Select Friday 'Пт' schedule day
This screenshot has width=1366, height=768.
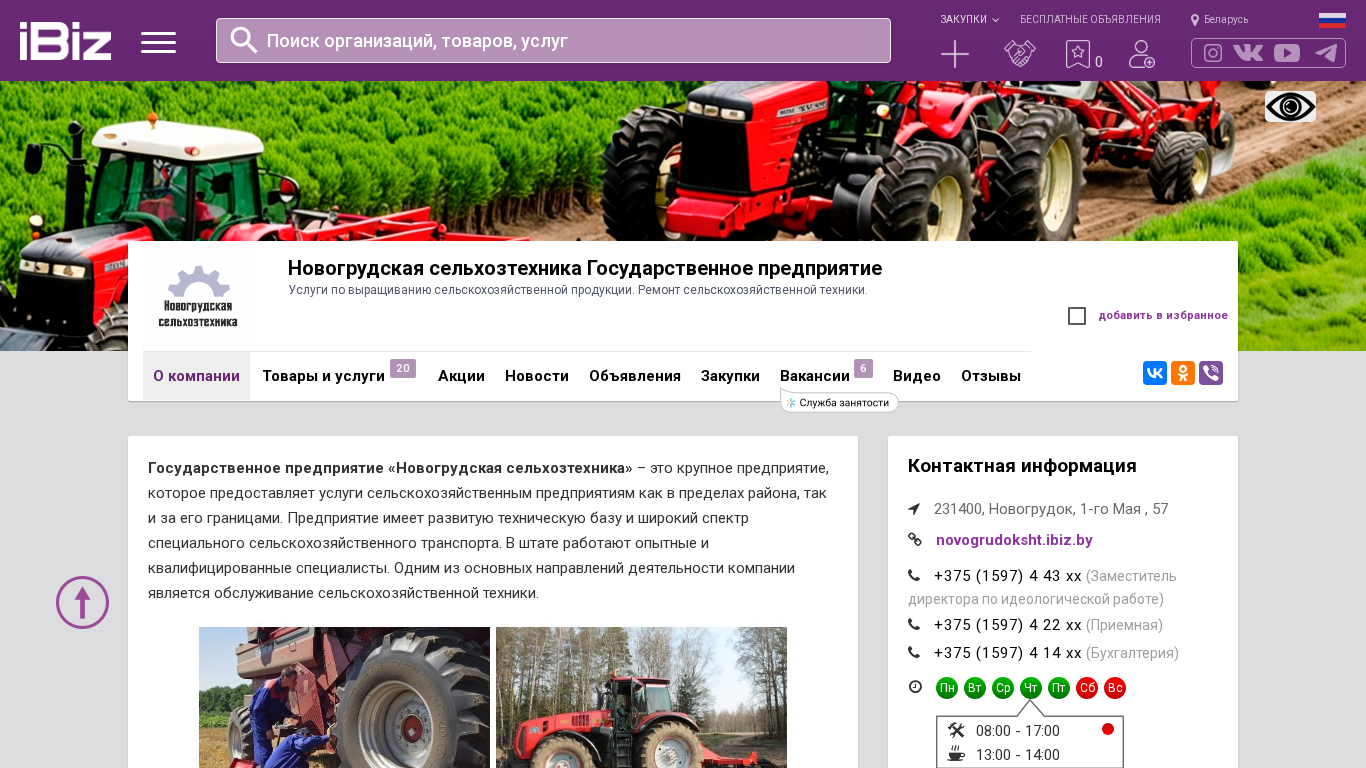1059,688
